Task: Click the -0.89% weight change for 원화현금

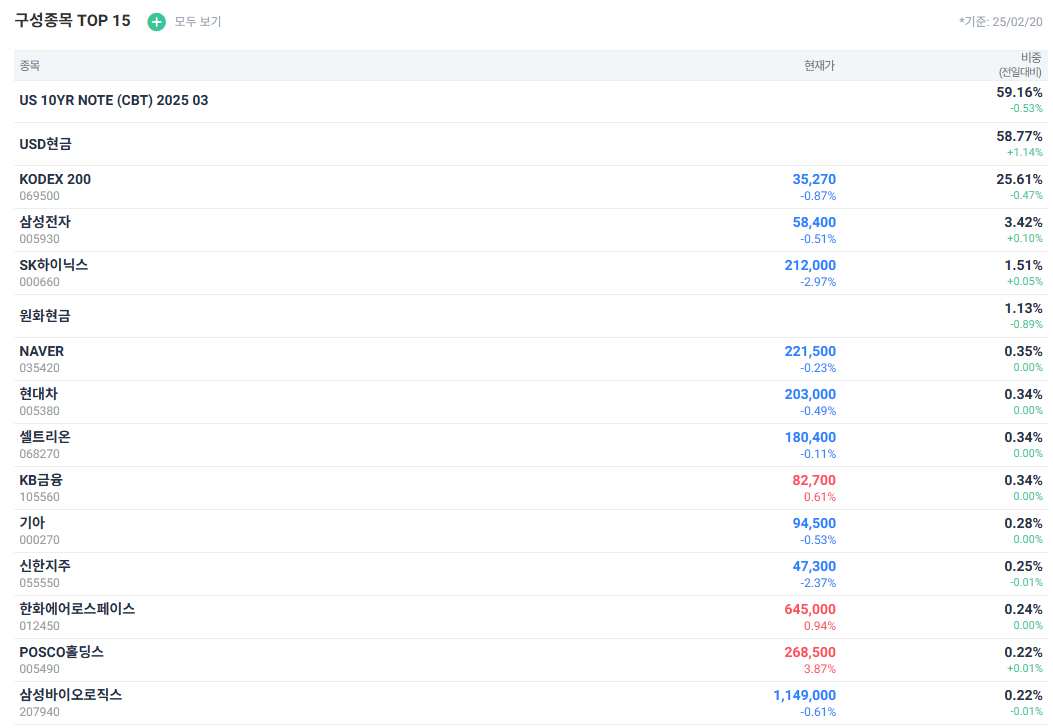Action: (x=1026, y=324)
